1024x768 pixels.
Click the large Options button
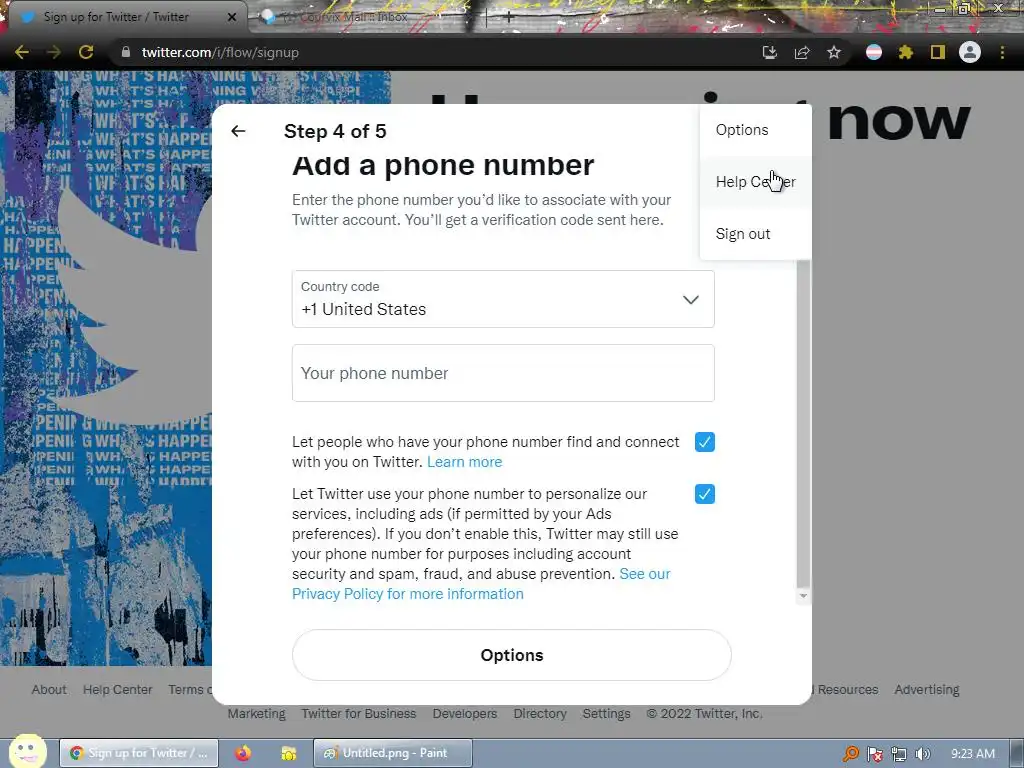coord(511,655)
